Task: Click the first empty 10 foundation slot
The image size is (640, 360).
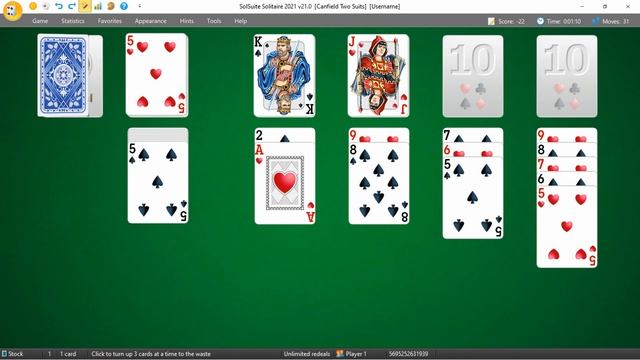Action: point(473,76)
